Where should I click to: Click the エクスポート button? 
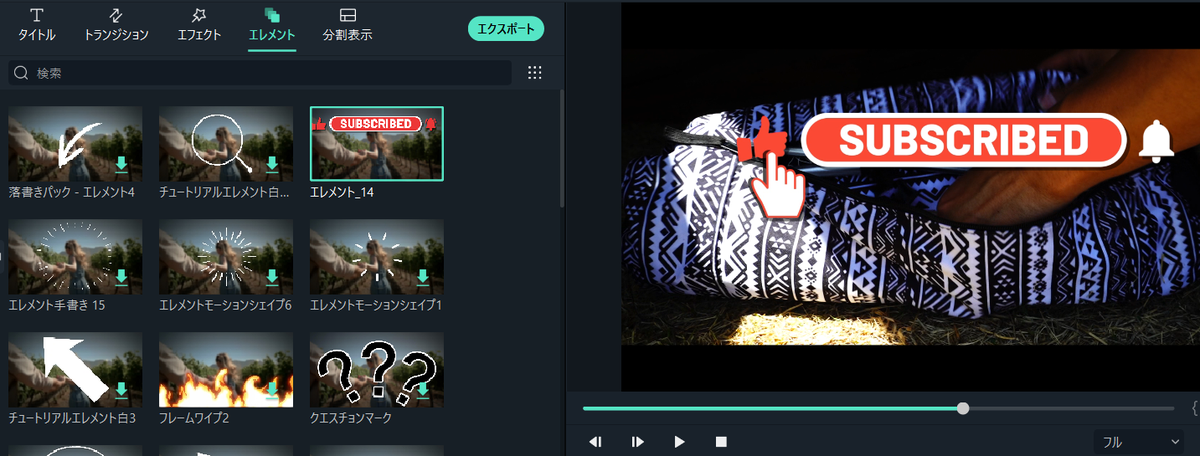506,28
